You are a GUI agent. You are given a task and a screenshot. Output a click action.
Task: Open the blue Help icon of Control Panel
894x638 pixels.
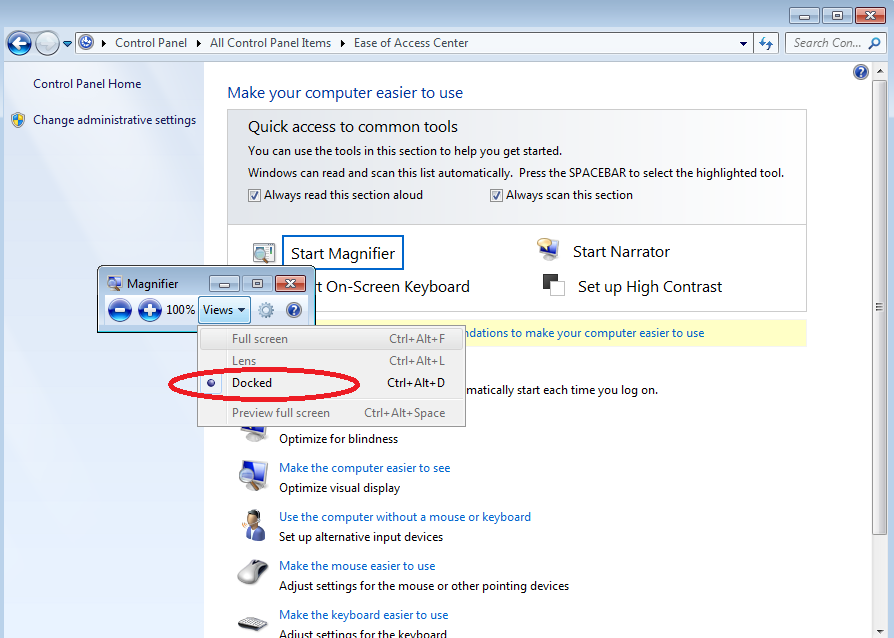pos(860,72)
